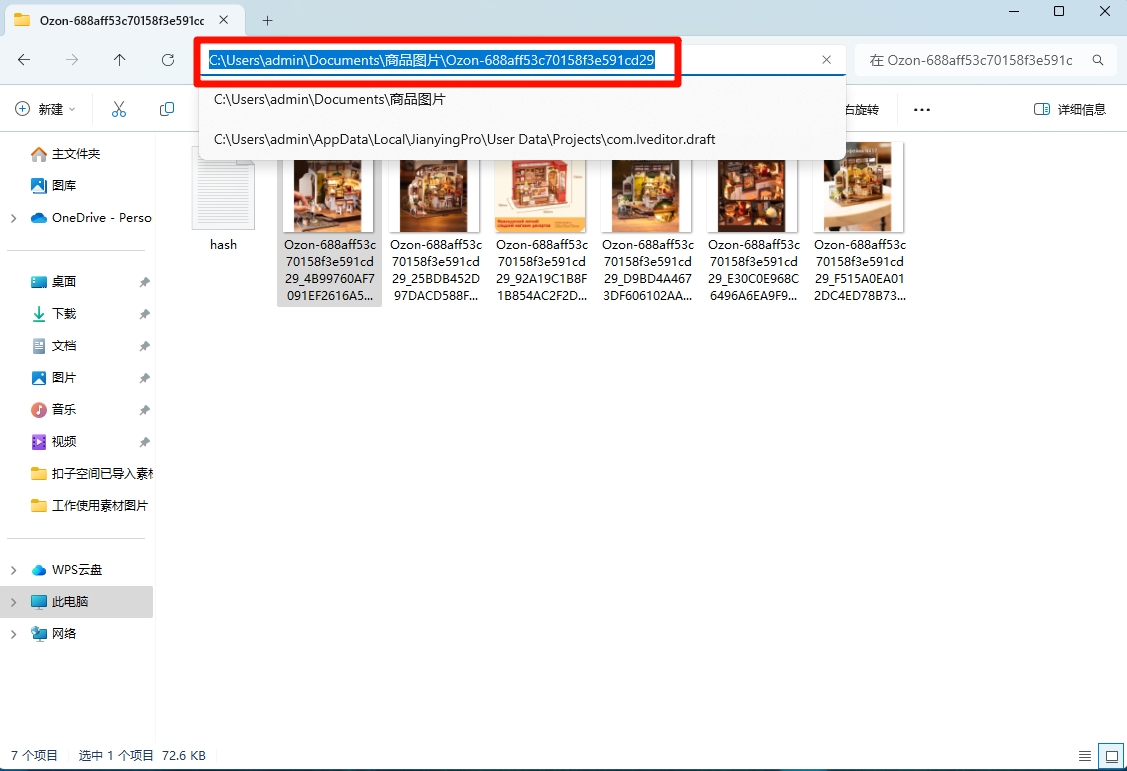
Task: Toggle the 详细信息 details pane
Action: pyautogui.click(x=1070, y=109)
